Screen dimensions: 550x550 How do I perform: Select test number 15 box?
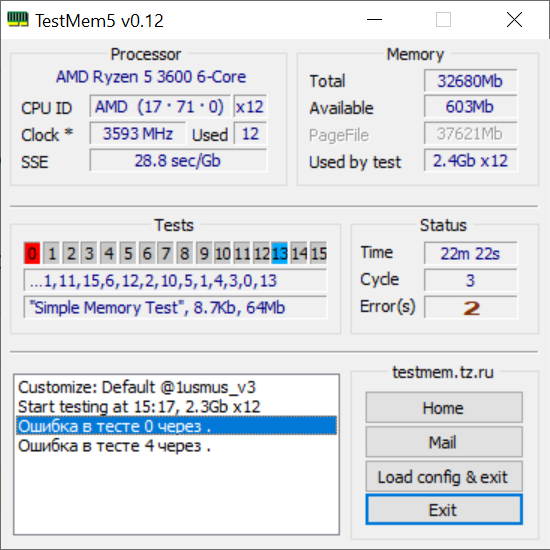pos(318,253)
